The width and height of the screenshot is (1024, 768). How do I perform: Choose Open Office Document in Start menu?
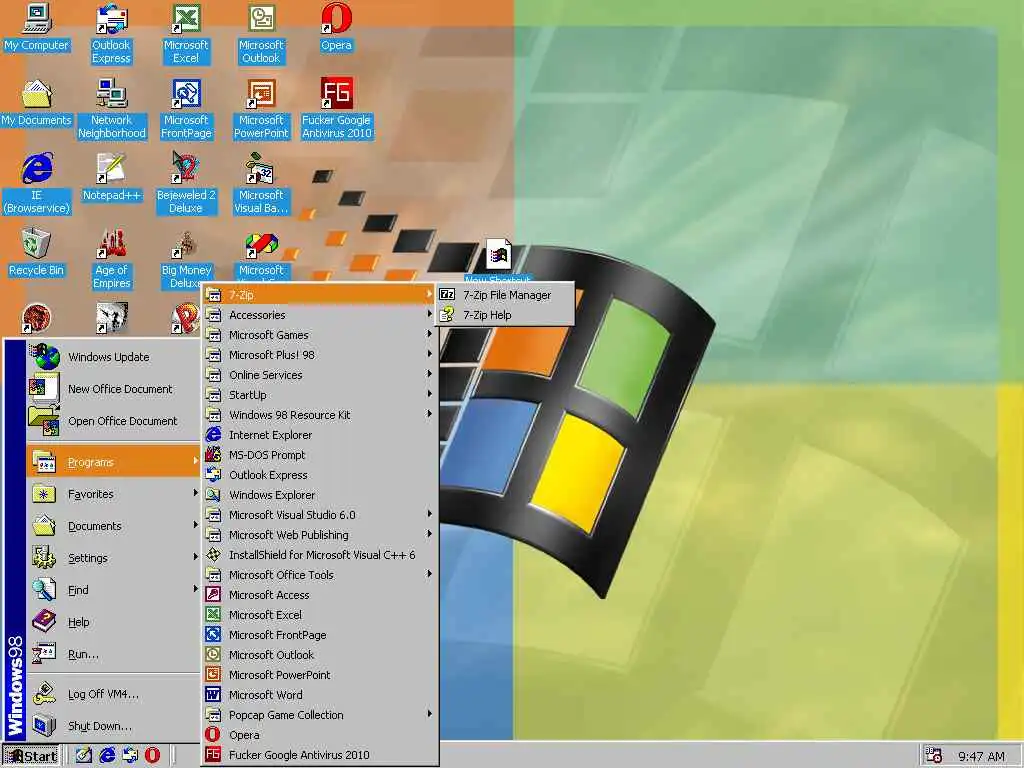pos(113,421)
